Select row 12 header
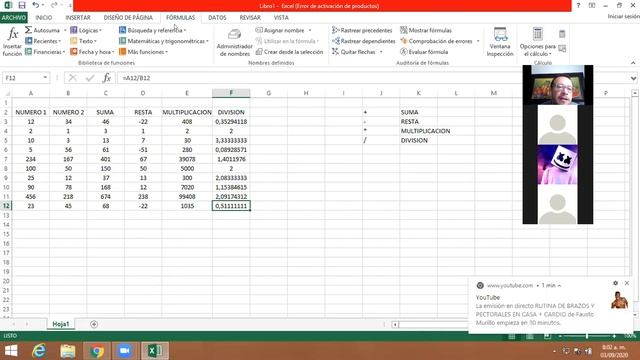The height and width of the screenshot is (360, 640). 6,206
